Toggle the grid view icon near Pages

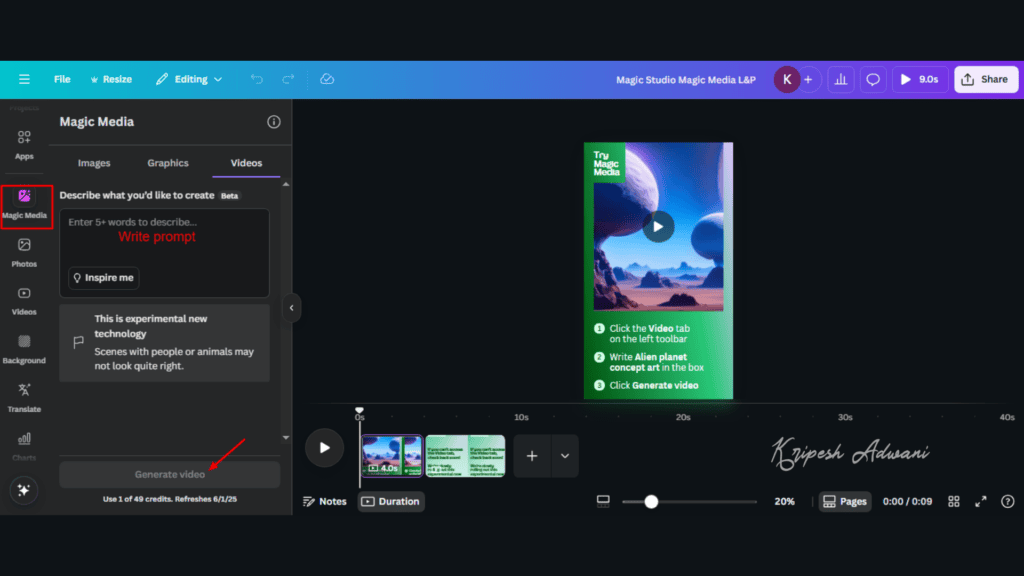[953, 501]
